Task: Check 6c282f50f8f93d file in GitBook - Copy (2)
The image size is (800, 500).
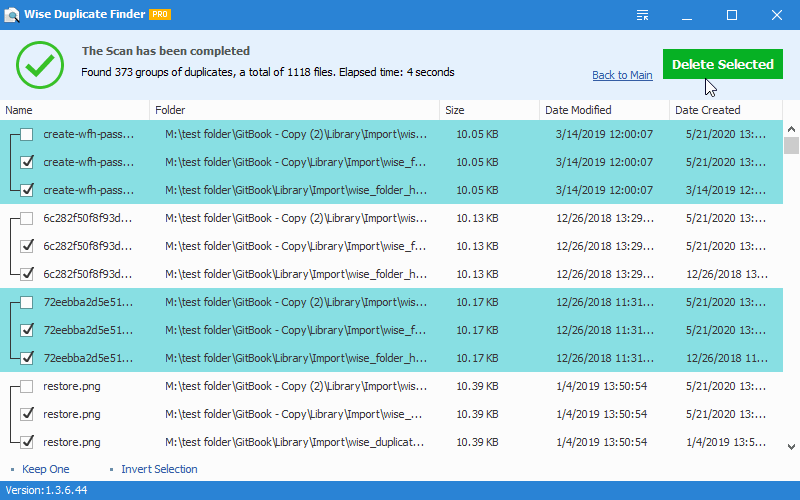Action: click(27, 218)
